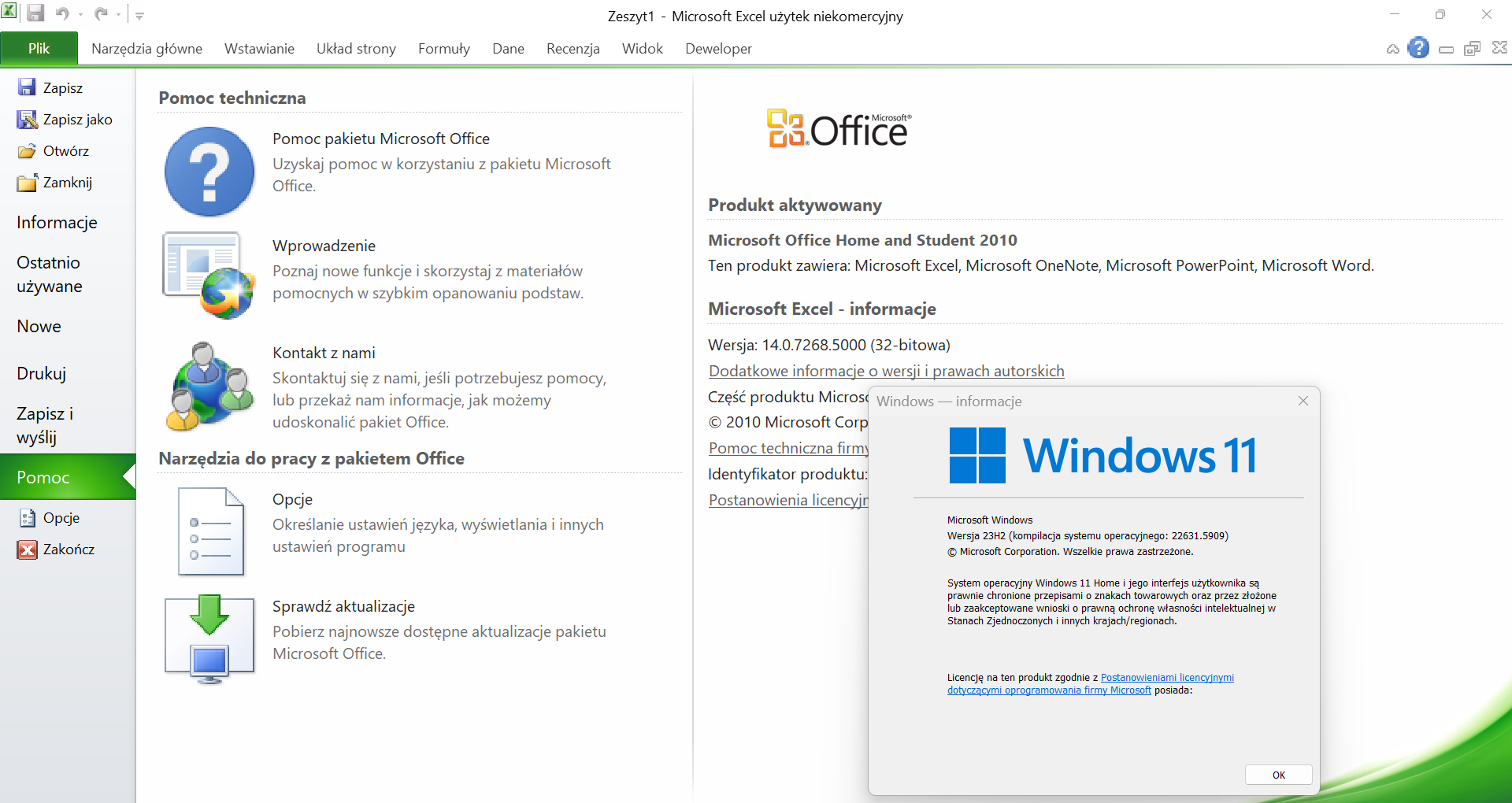The image size is (1512, 803).
Task: Open the Recenzja ribbon tab
Action: (573, 48)
